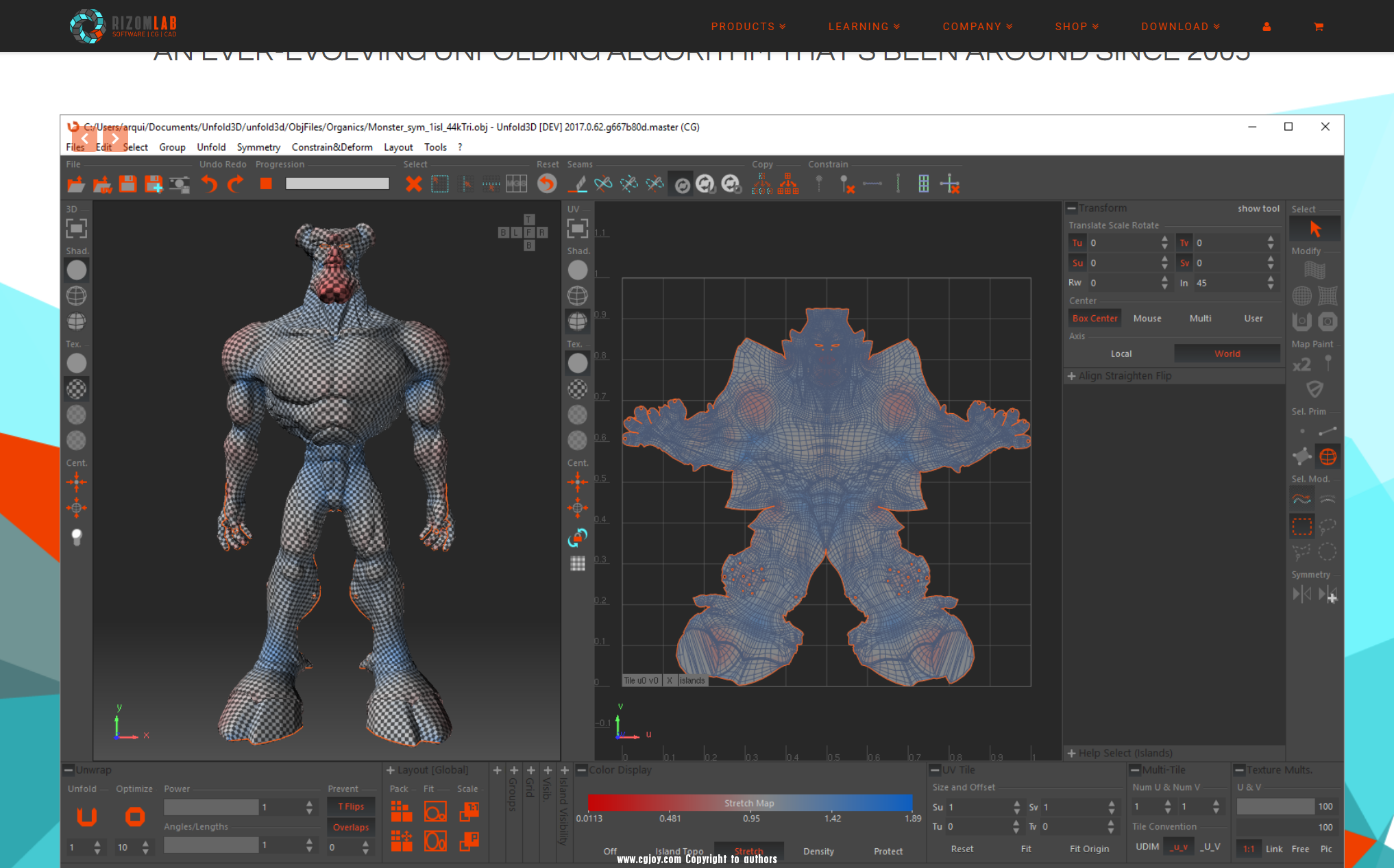
Task: Click the round Reset arrow icon
Action: (547, 184)
